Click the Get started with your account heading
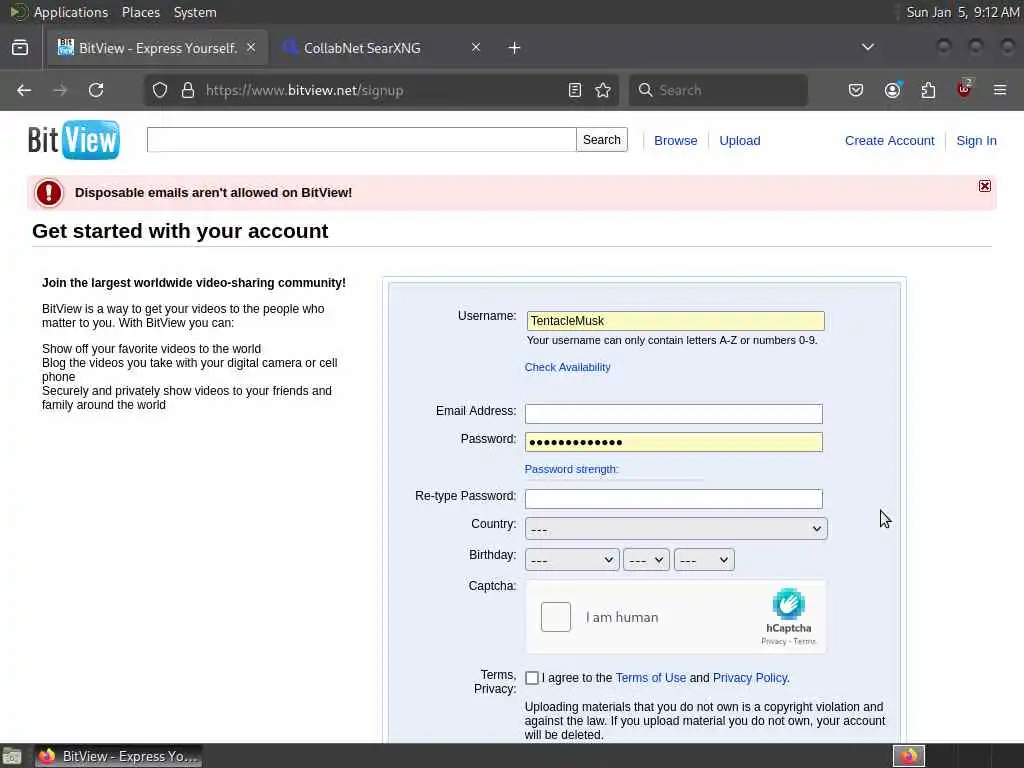Image resolution: width=1024 pixels, height=768 pixels. [180, 231]
